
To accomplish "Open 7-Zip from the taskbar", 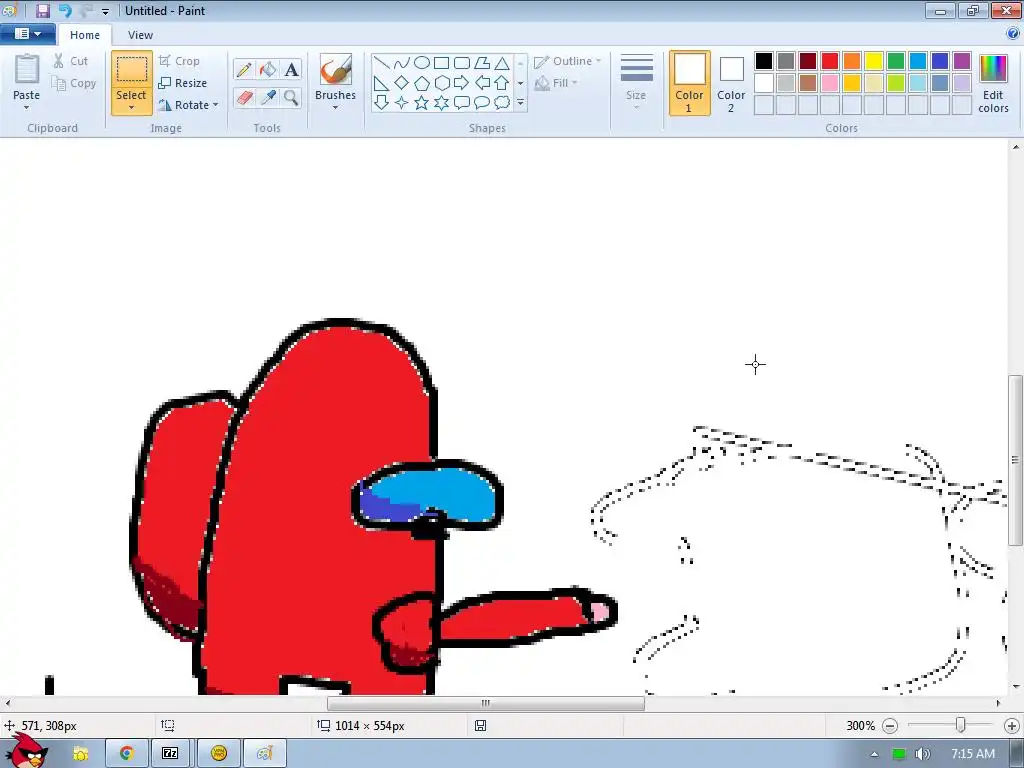I will click(x=170, y=753).
